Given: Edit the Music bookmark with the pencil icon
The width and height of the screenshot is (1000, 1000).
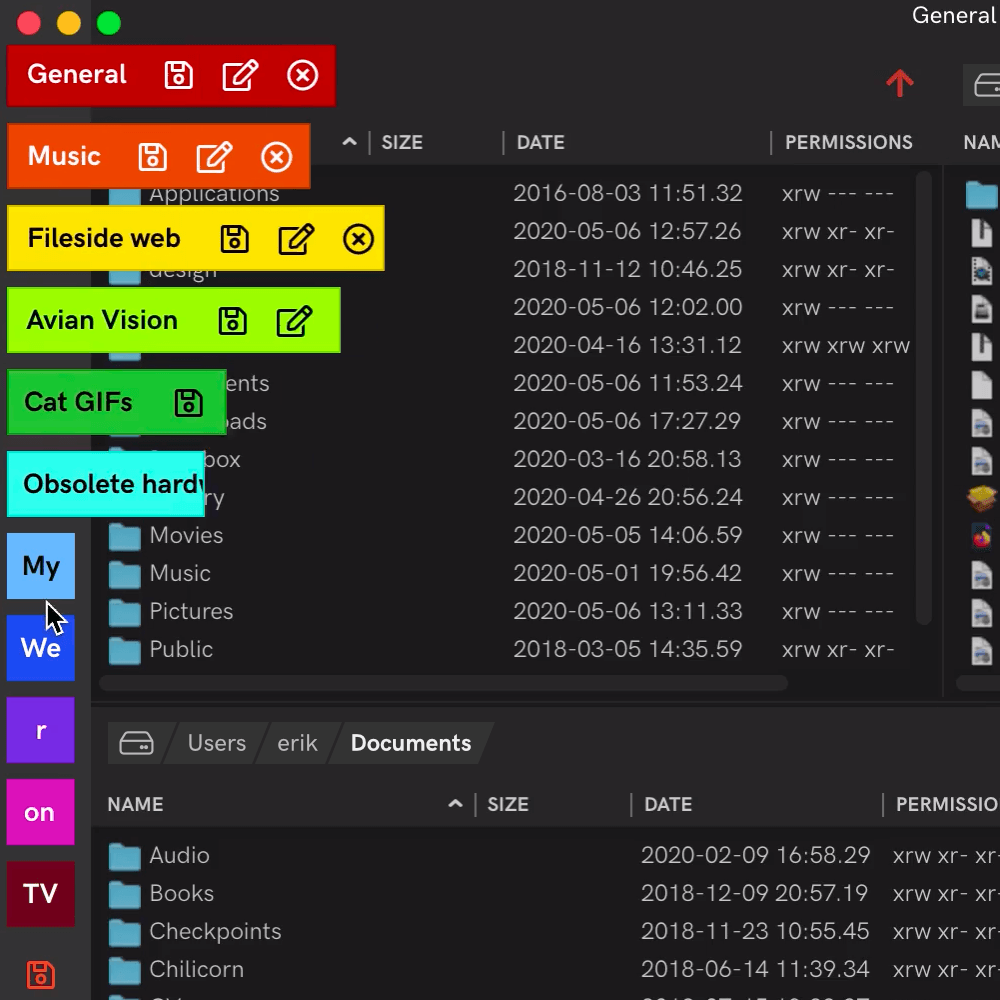Looking at the screenshot, I should (x=215, y=157).
